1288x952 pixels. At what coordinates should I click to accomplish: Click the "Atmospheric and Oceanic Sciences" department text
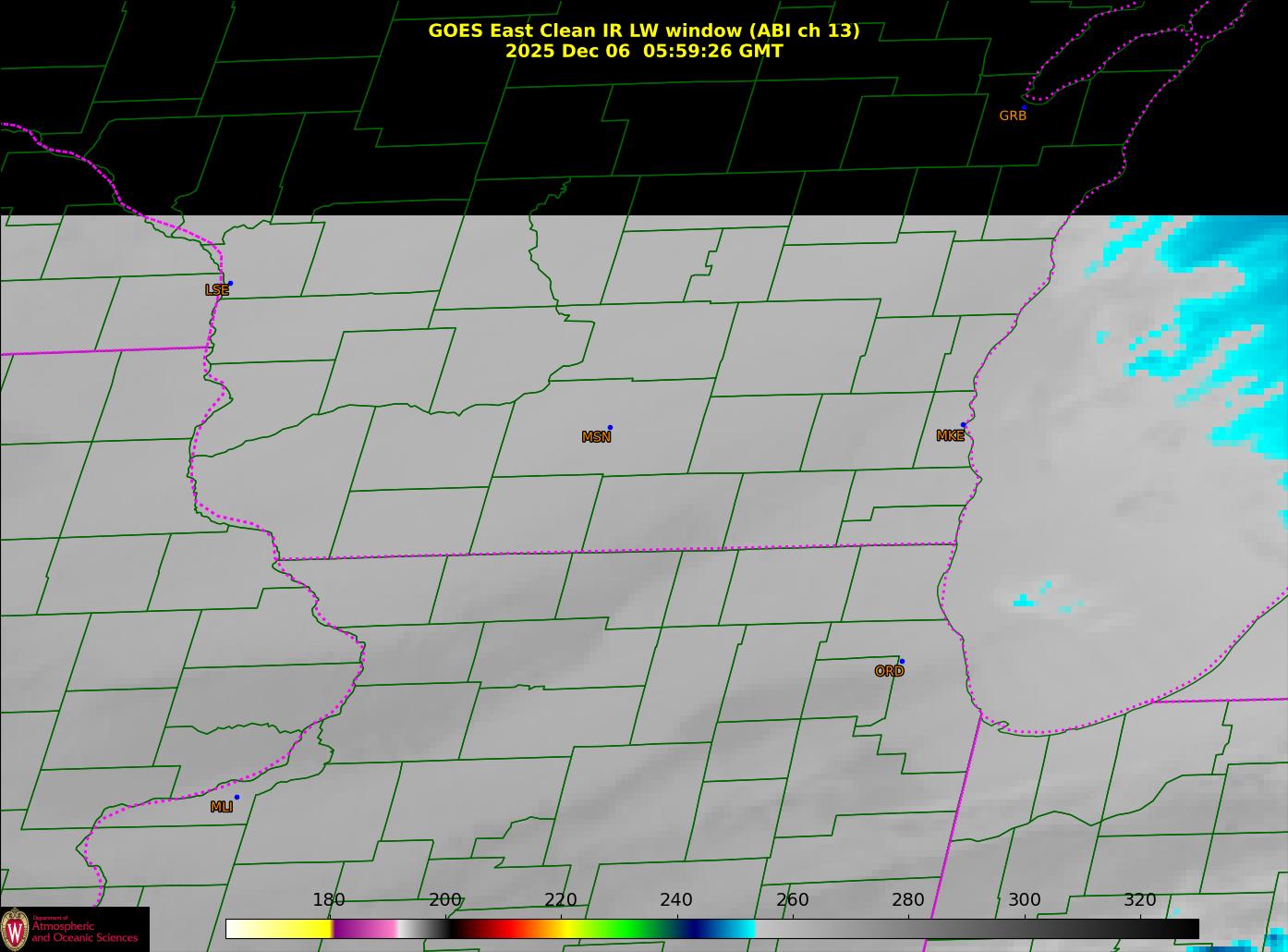coord(85,932)
